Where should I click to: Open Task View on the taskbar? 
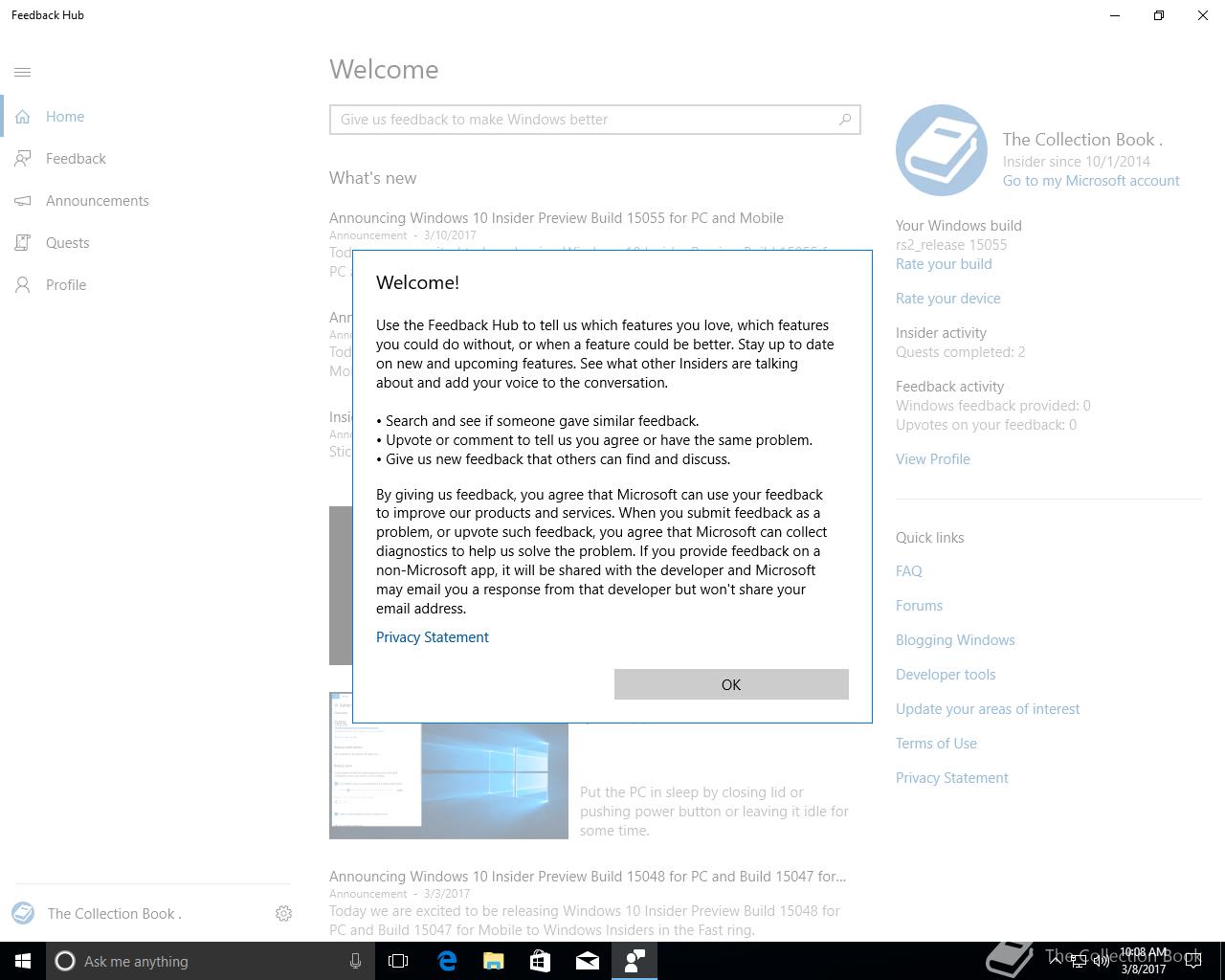(398, 961)
